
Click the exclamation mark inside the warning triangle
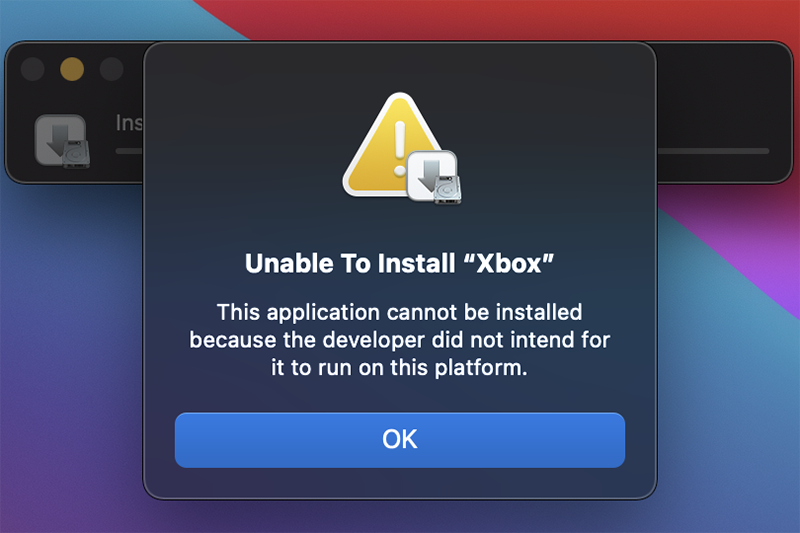coord(399,148)
